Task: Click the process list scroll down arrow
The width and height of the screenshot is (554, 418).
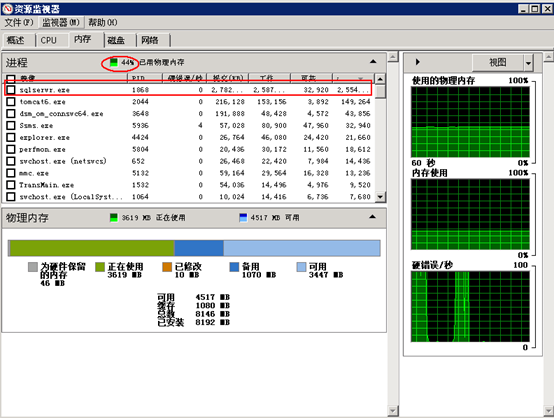Action: [380, 197]
